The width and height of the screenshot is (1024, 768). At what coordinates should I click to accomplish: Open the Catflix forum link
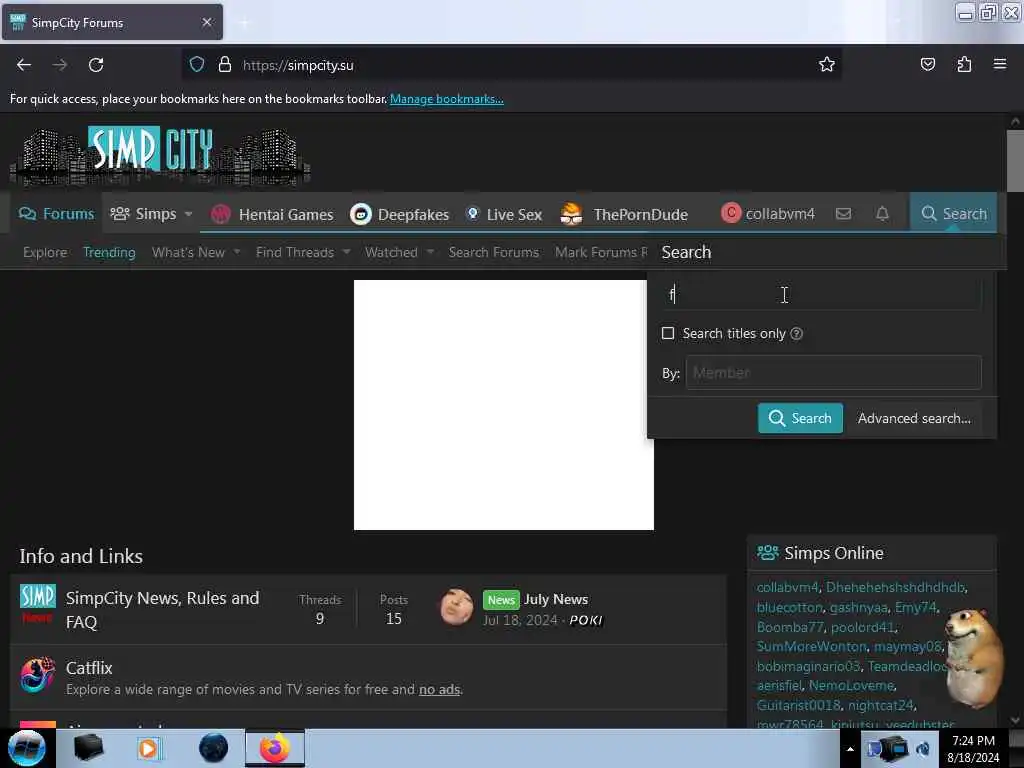tap(89, 667)
